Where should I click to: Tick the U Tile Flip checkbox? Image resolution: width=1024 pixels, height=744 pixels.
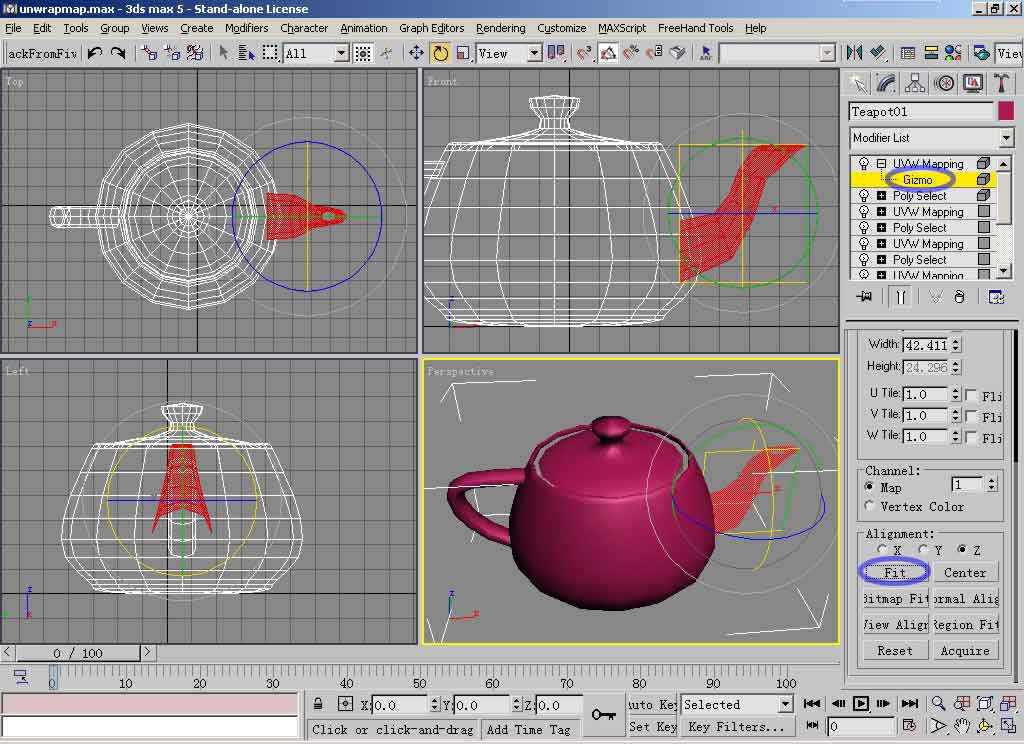pos(971,395)
